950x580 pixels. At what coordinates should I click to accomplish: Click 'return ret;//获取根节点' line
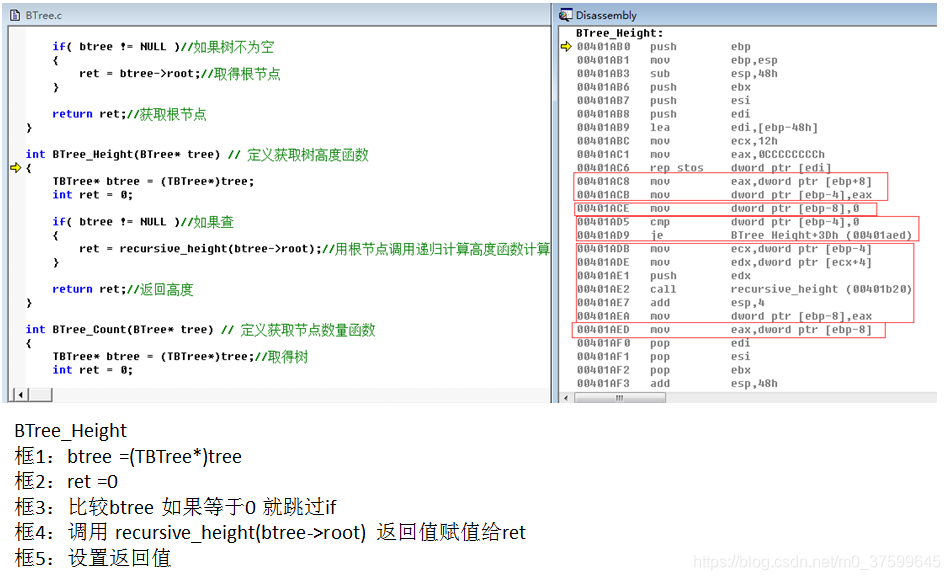tap(129, 114)
